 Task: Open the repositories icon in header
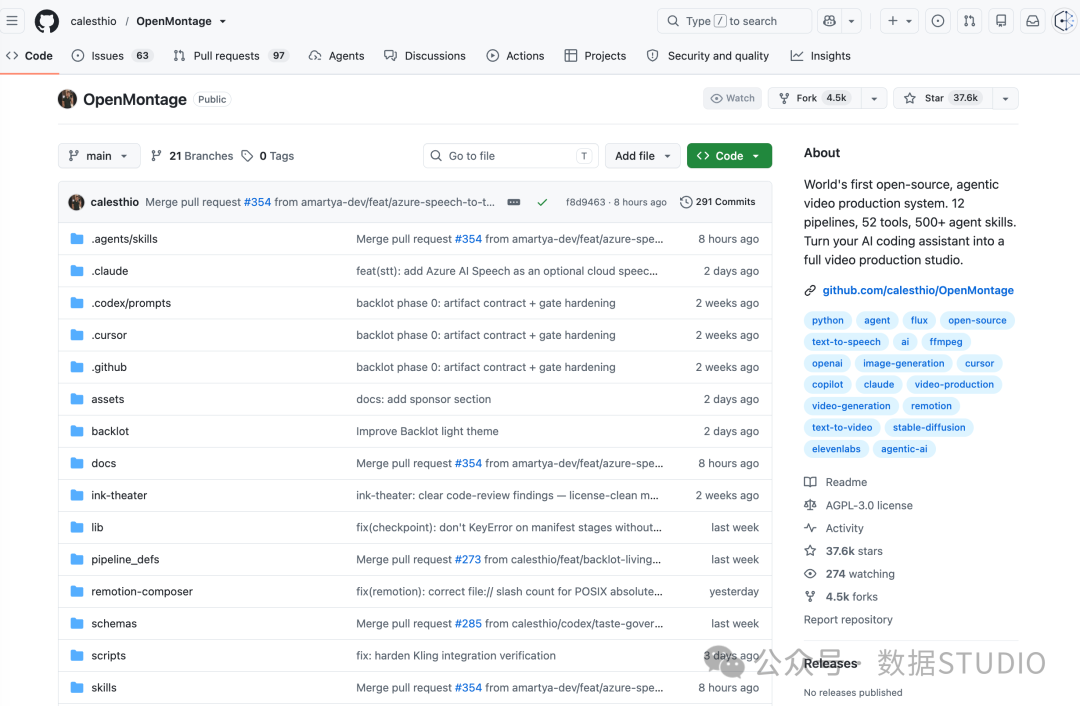(1001, 21)
